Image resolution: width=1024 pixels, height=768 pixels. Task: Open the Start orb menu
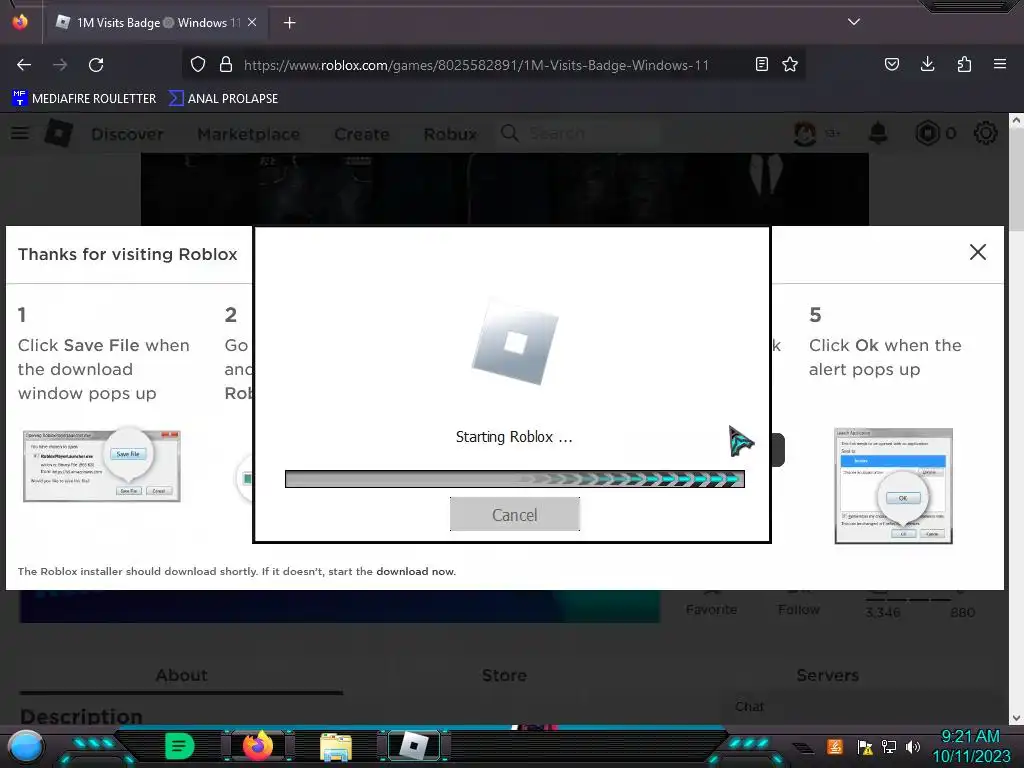tap(25, 747)
